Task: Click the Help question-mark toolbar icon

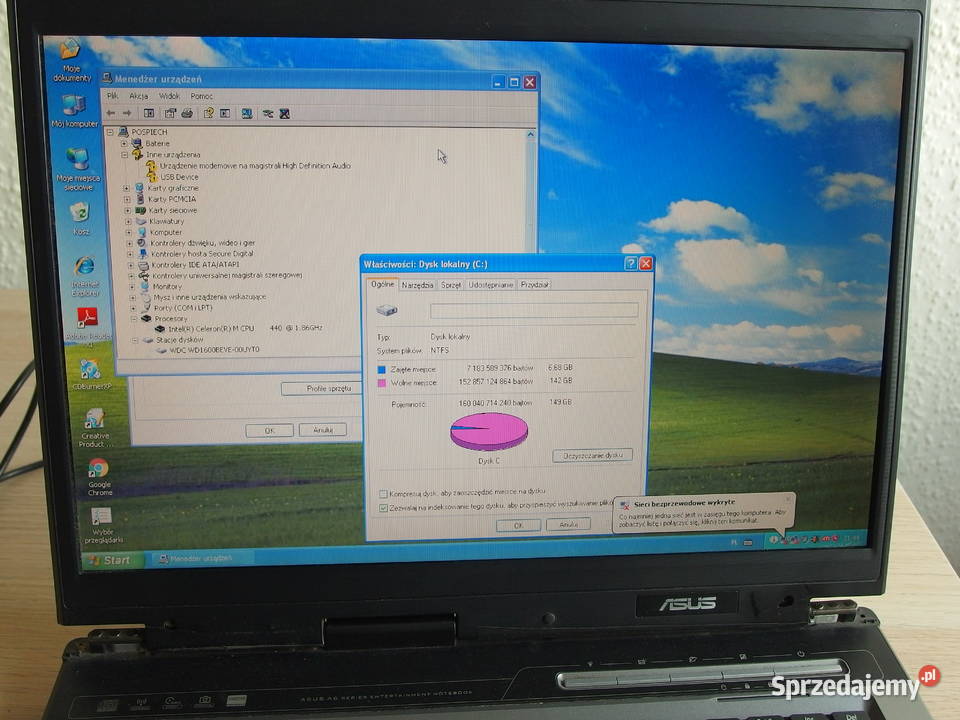Action: pyautogui.click(x=209, y=113)
